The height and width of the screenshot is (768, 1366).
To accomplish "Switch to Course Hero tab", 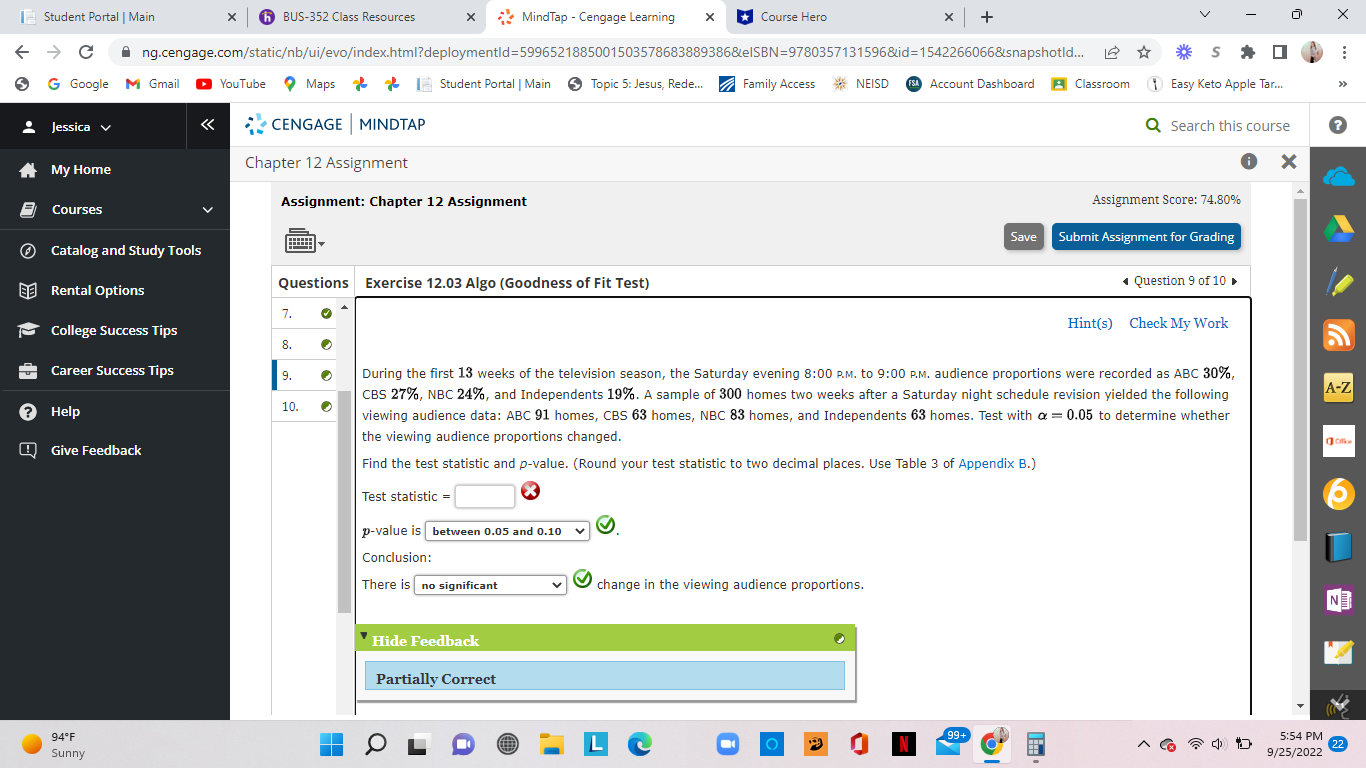I will point(843,17).
